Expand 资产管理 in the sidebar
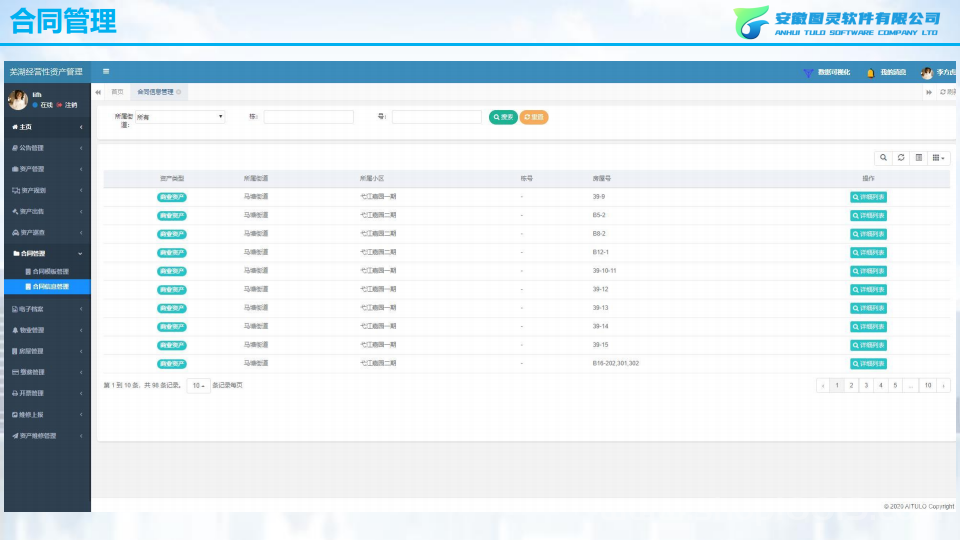Screen dimensions: 960x540 (47, 169)
